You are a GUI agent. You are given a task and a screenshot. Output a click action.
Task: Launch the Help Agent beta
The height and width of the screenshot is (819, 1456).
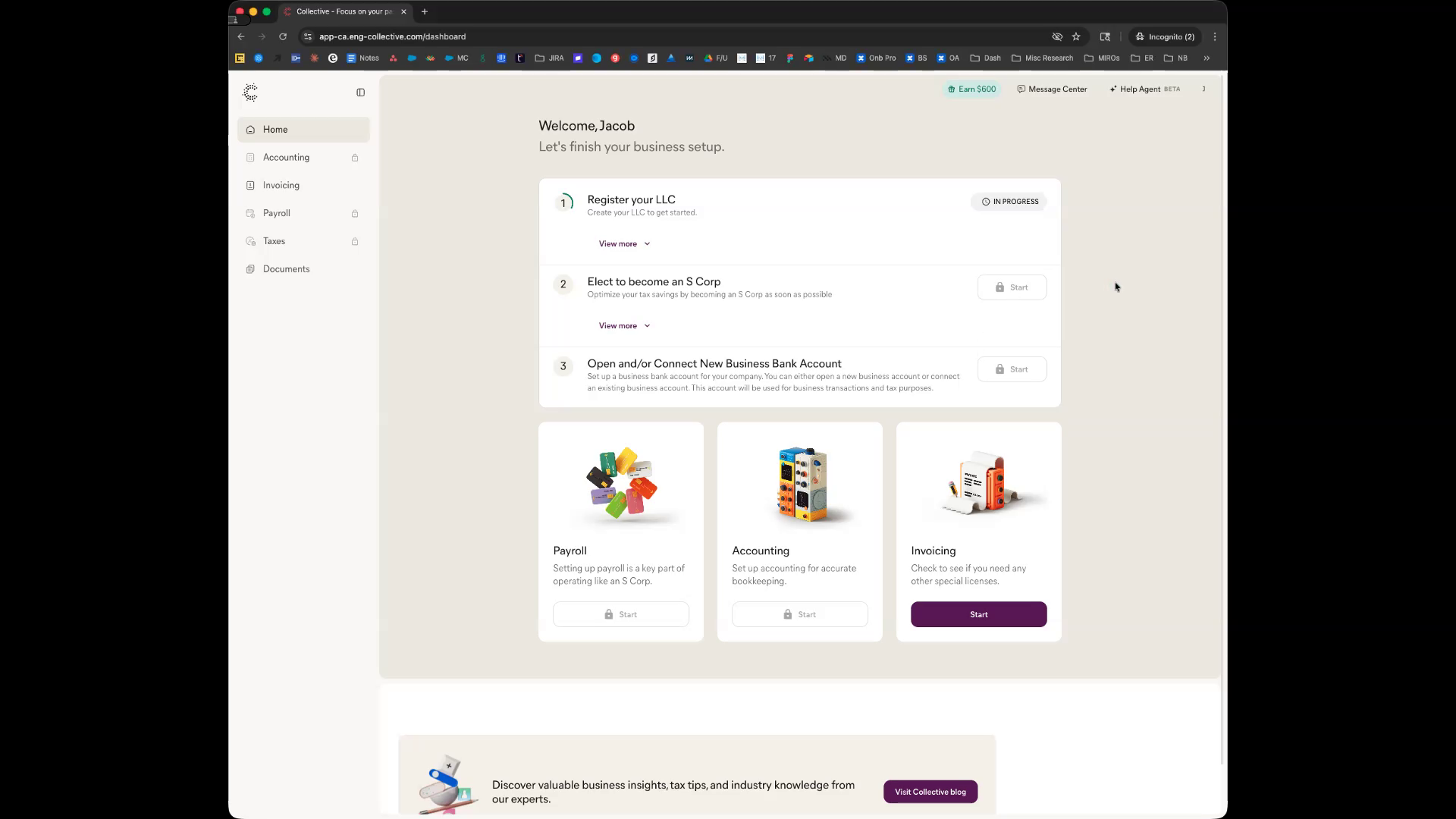coord(1144,89)
